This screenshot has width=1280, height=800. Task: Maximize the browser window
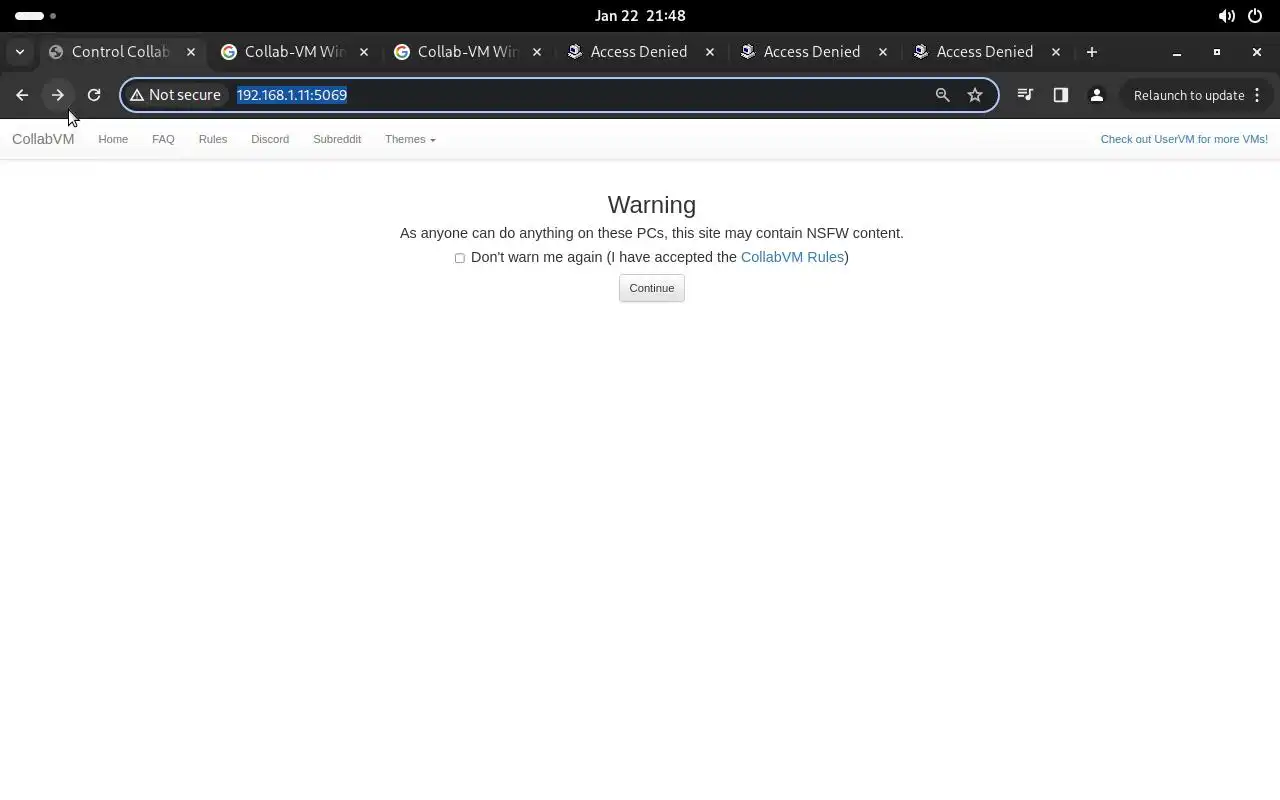(x=1217, y=52)
